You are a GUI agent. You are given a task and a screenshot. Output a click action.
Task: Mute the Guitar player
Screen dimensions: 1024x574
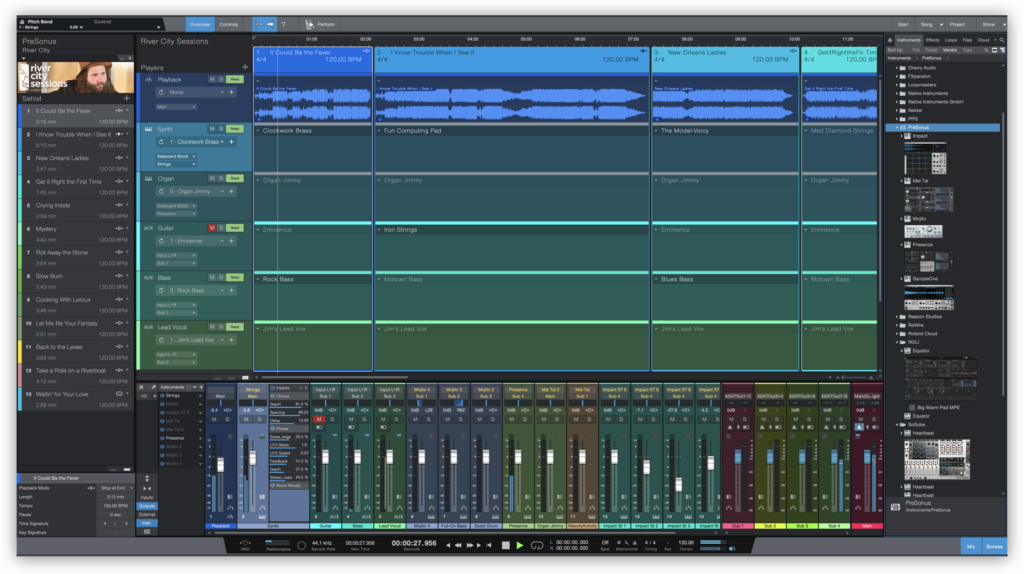click(212, 228)
